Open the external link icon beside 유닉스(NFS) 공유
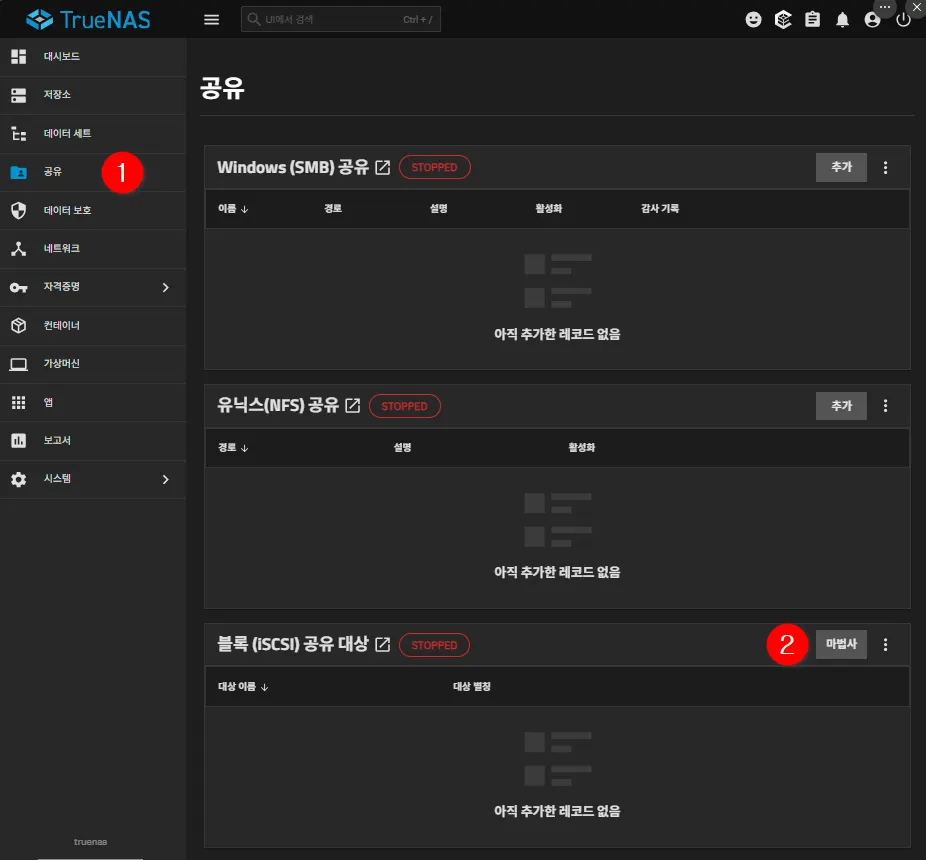The height and width of the screenshot is (860, 926). click(x=352, y=406)
